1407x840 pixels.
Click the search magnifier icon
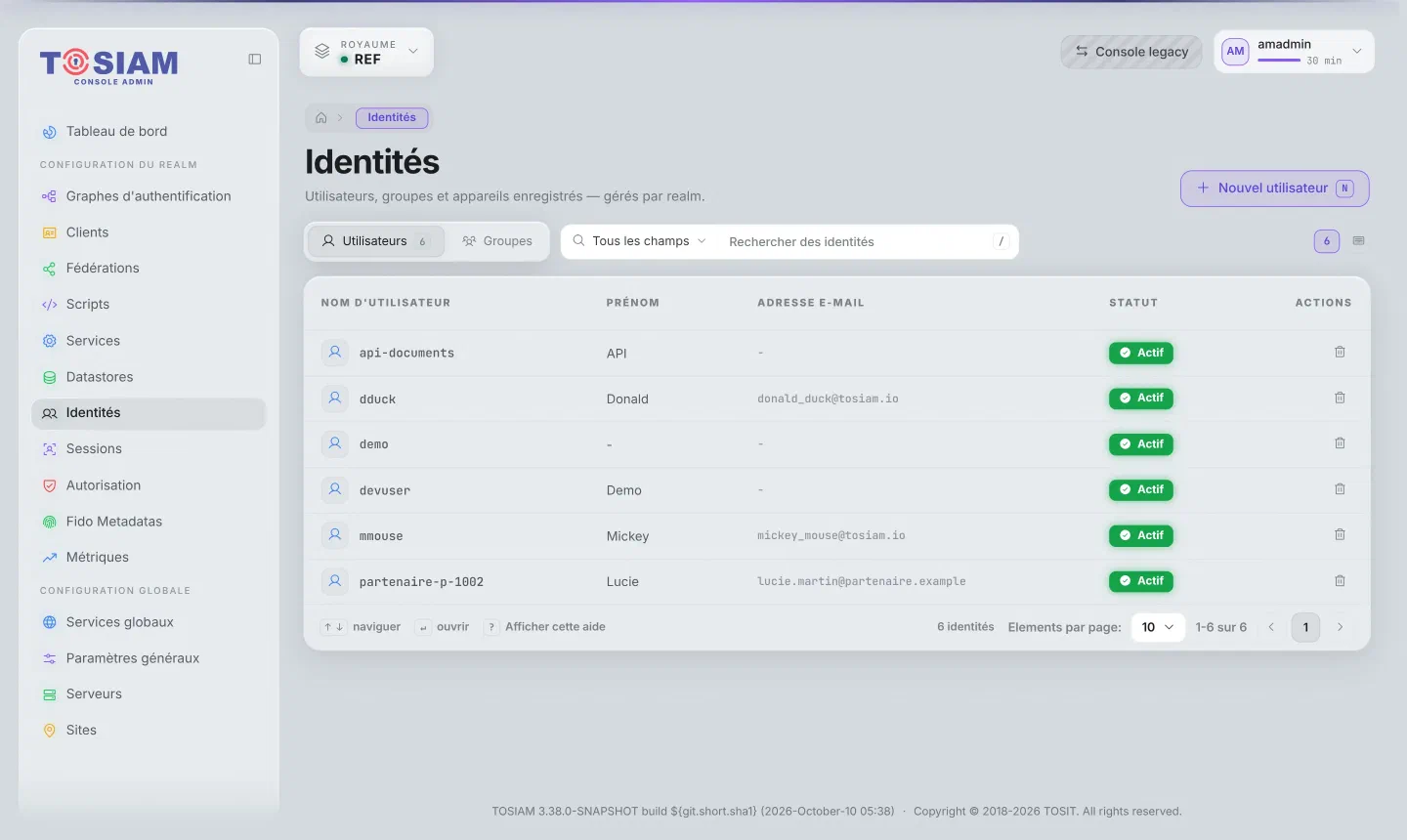coord(578,241)
